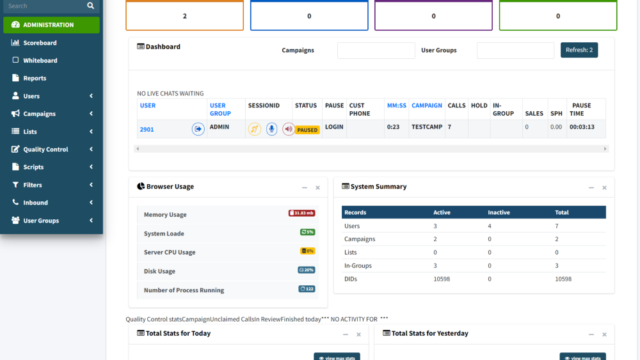Click the Disk Usage percentage badge

(x=306, y=270)
